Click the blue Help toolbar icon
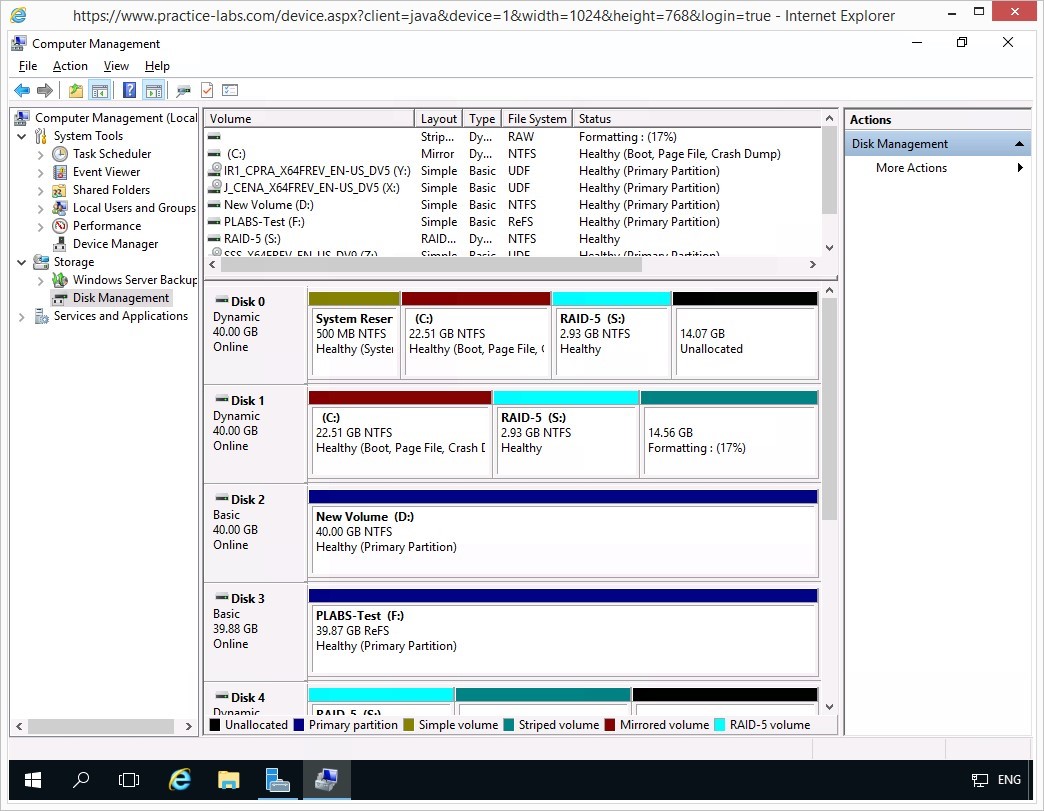The width and height of the screenshot is (1044, 811). point(129,91)
